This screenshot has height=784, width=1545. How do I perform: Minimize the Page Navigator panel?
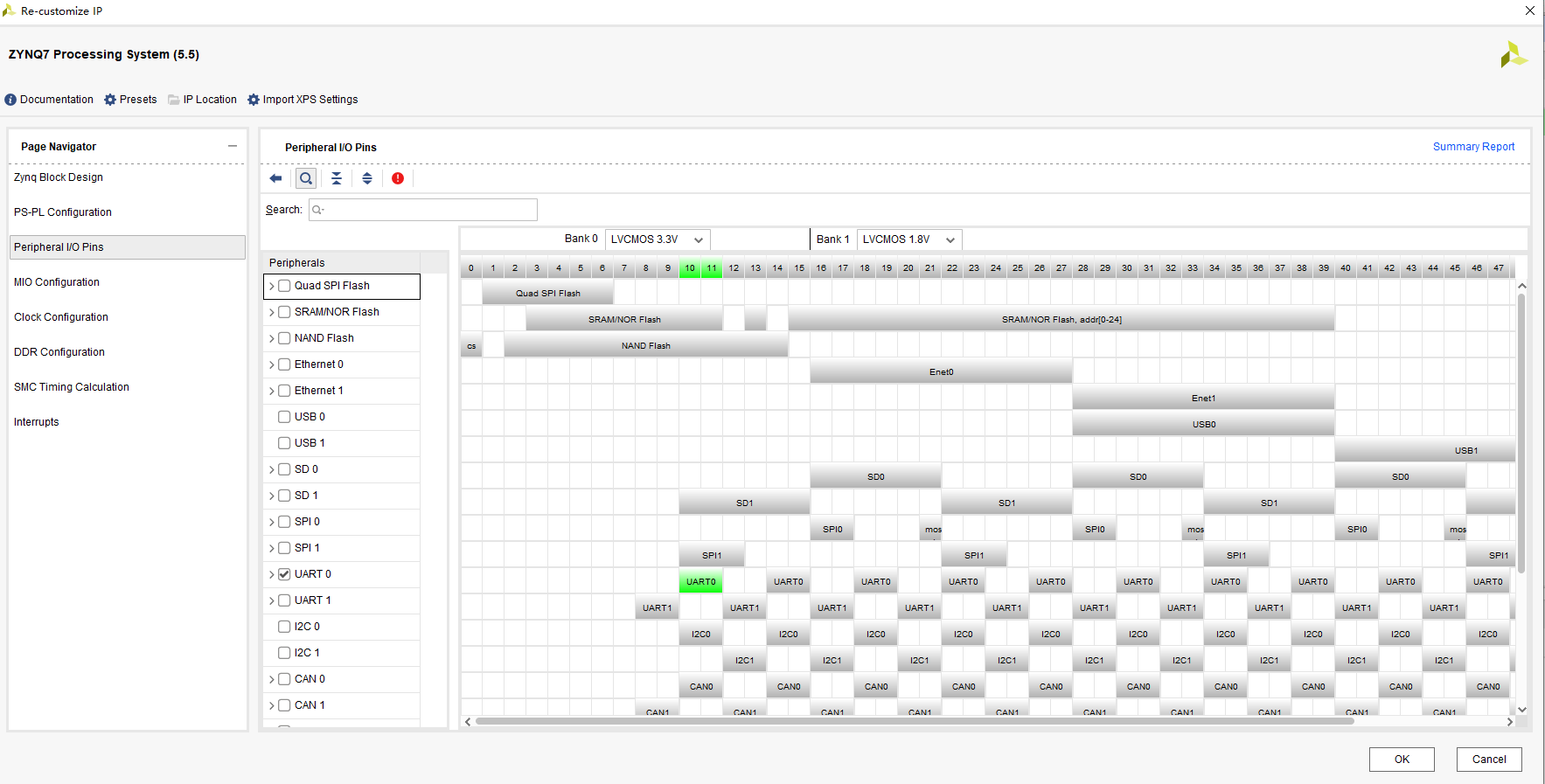(233, 146)
